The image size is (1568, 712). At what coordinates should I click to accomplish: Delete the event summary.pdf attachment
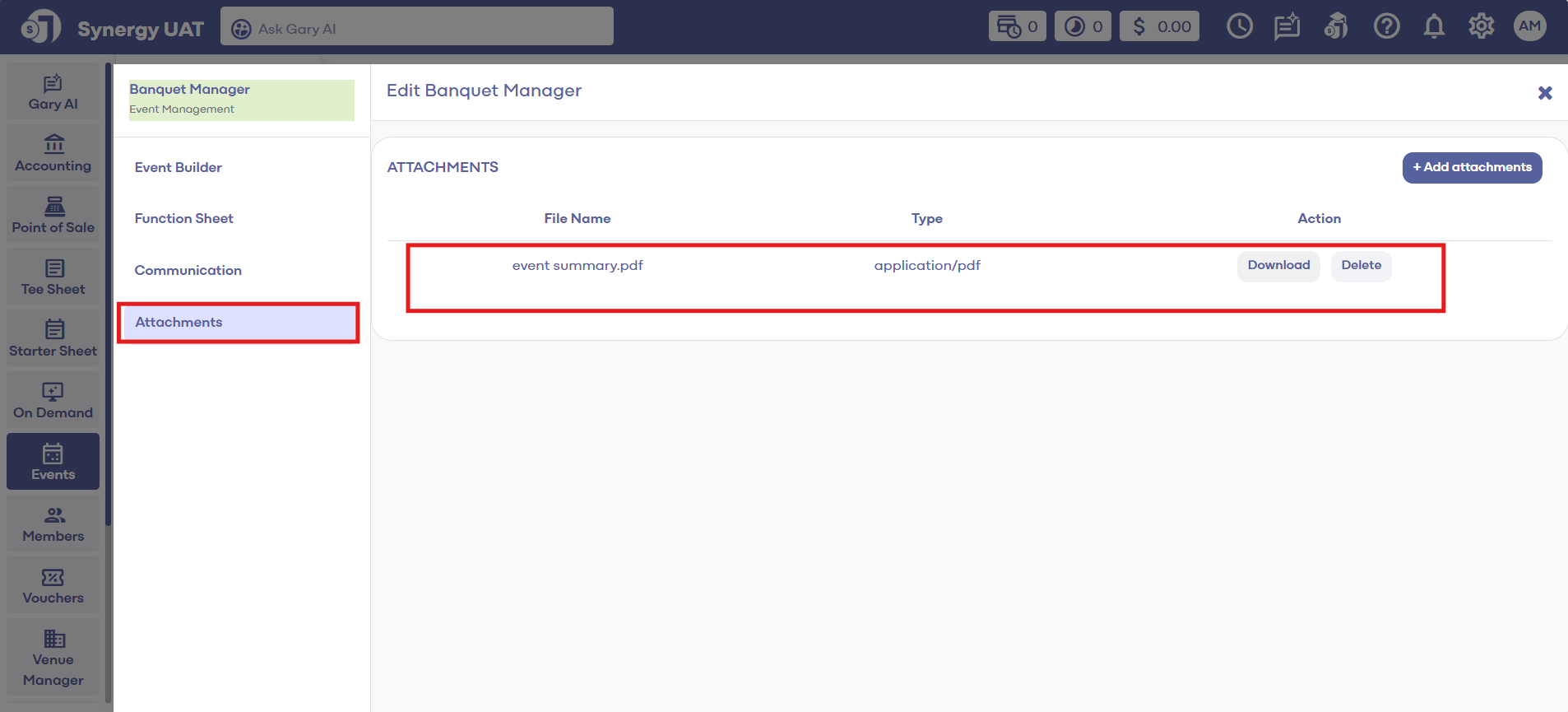pos(1361,265)
